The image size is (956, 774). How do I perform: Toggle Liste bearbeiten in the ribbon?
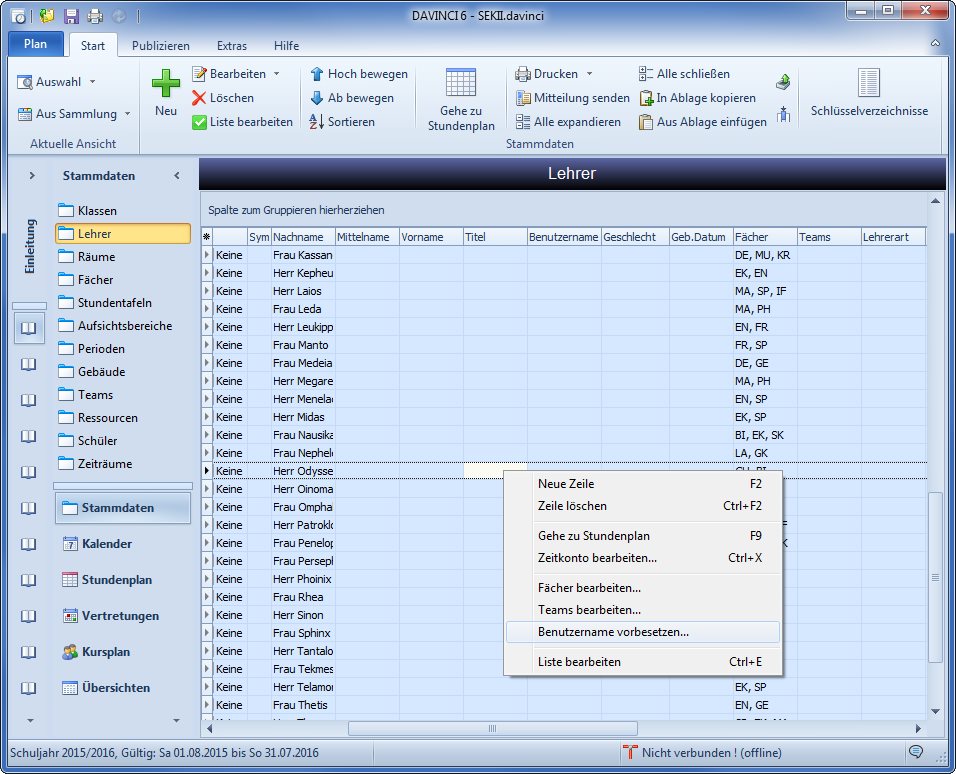(242, 122)
